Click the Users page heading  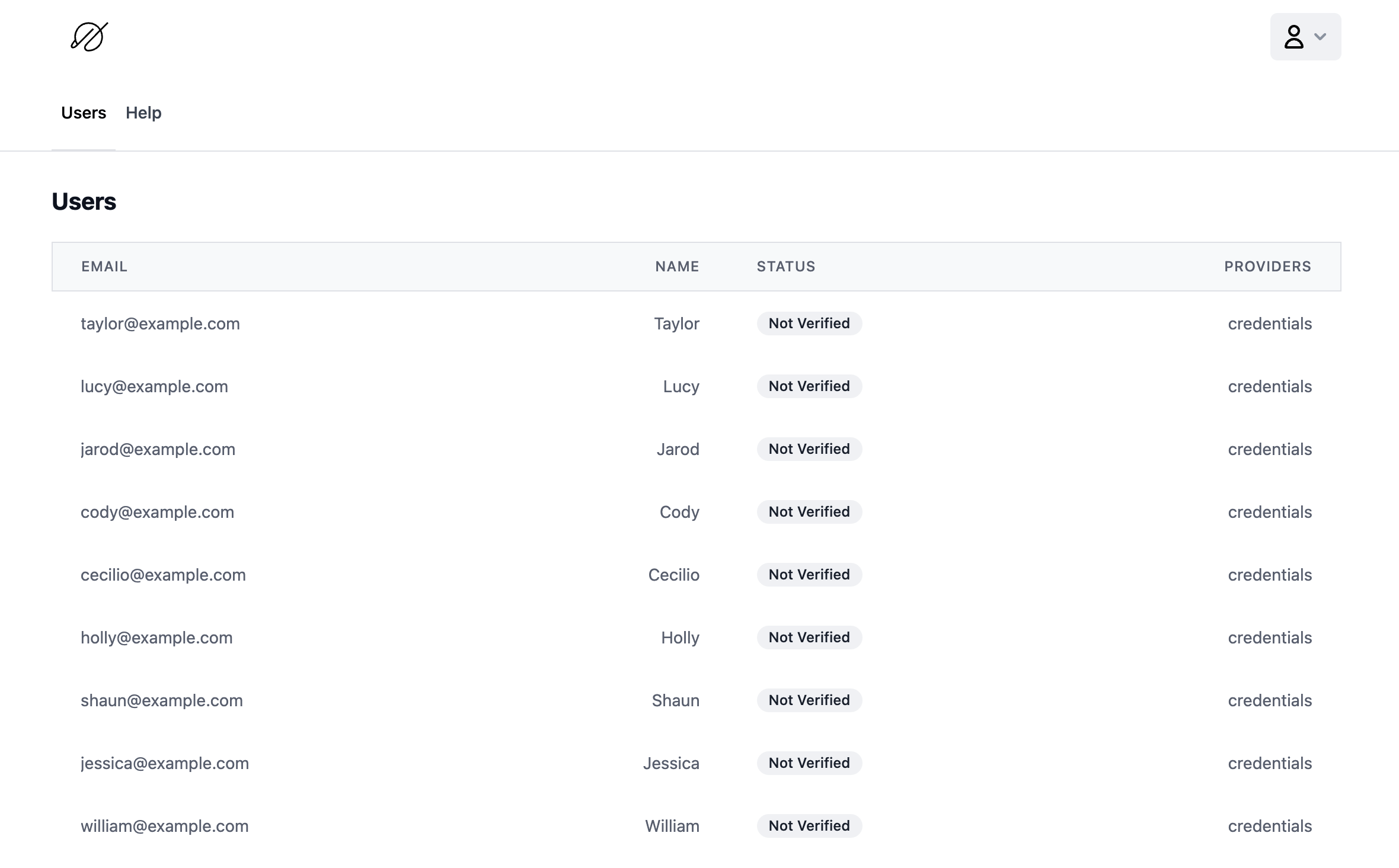(x=84, y=201)
